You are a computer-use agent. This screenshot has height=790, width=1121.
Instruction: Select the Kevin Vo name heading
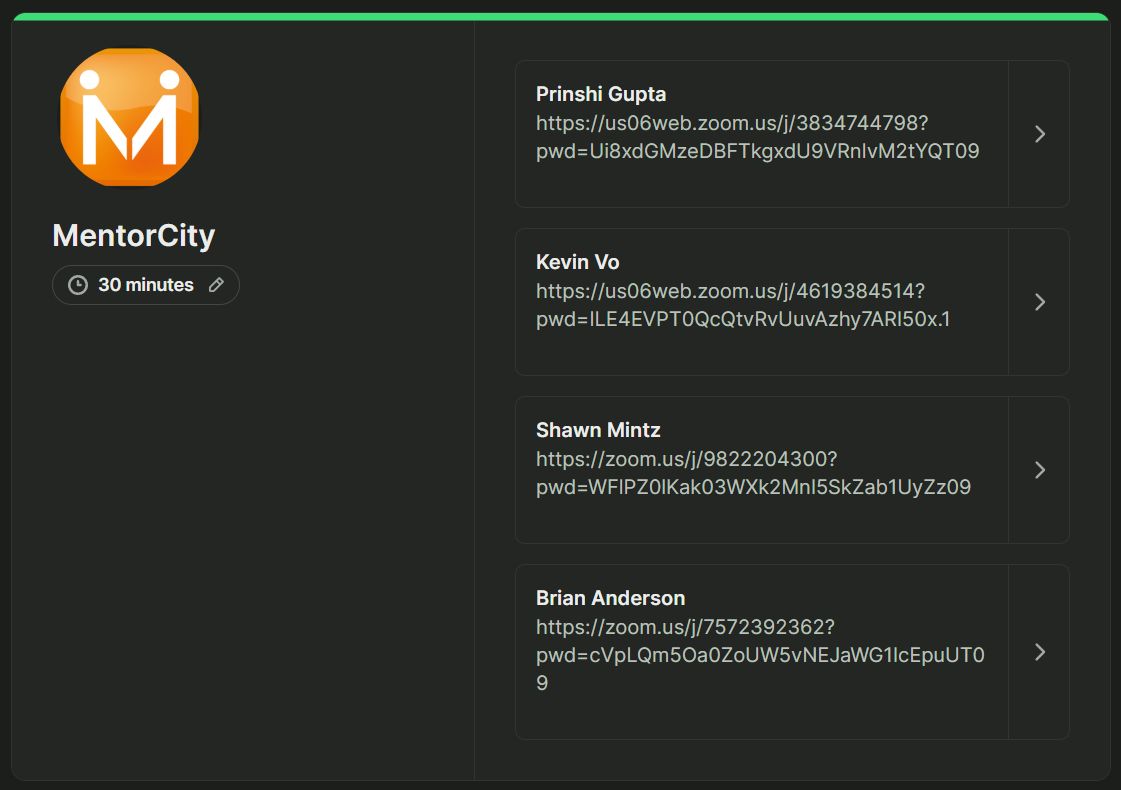578,262
